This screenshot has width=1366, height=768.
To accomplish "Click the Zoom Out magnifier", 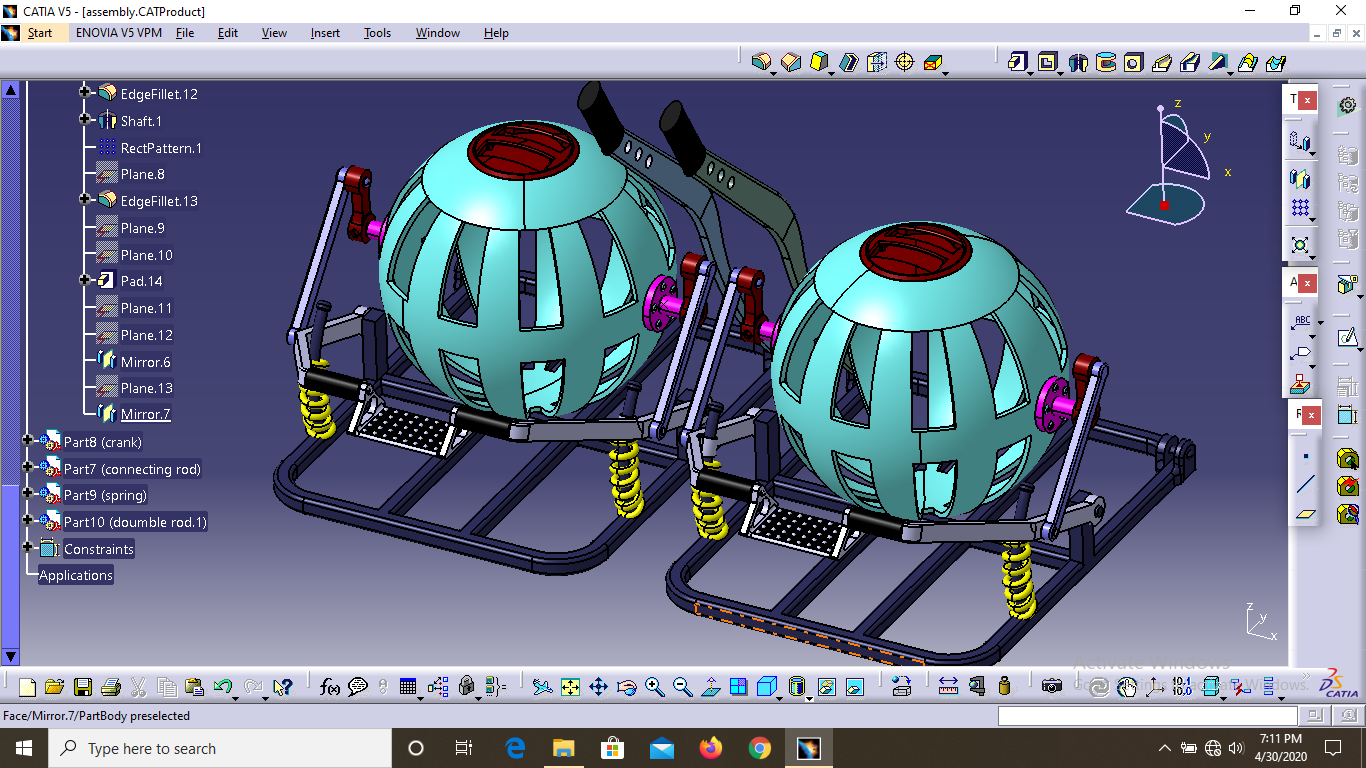I will click(683, 687).
